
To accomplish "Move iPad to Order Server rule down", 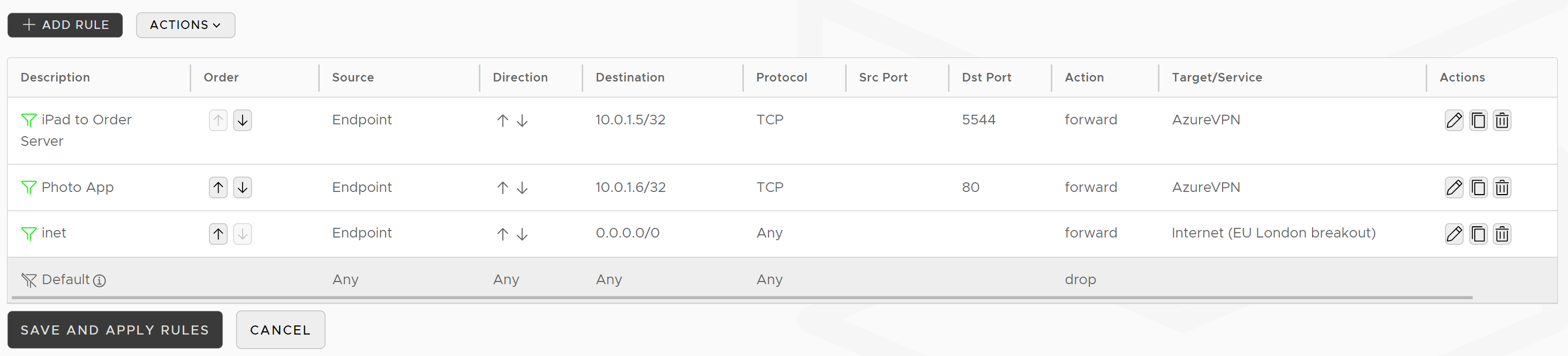I will click(x=242, y=120).
